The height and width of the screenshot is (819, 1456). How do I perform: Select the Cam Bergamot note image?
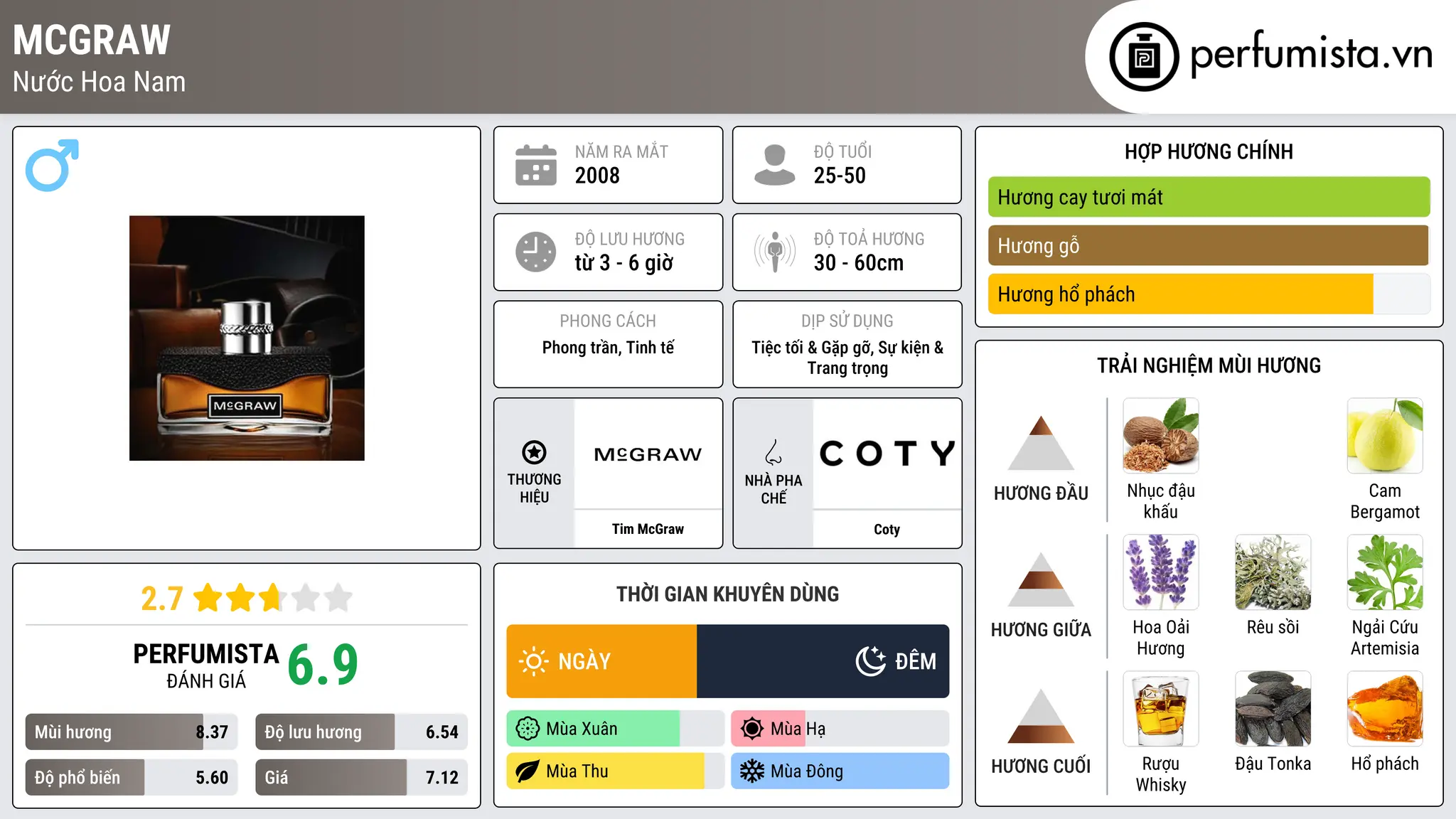pyautogui.click(x=1385, y=436)
